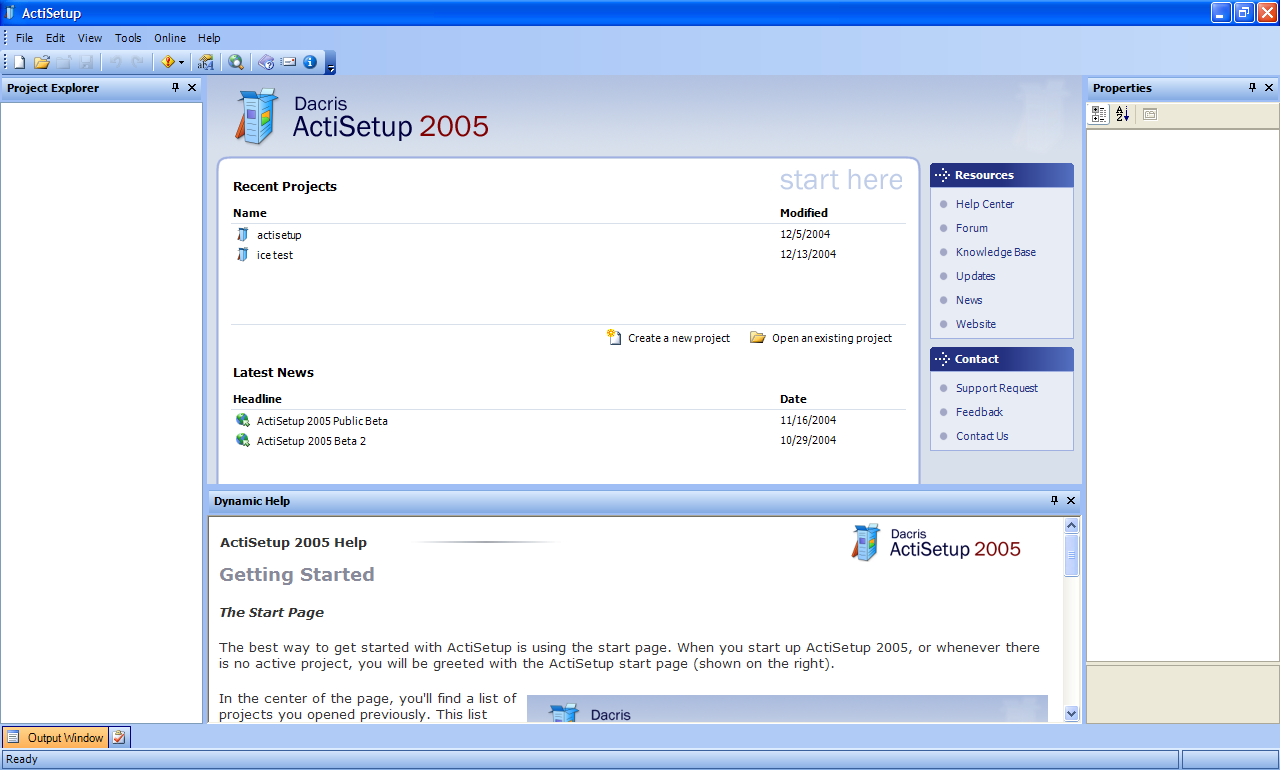Image resolution: width=1280 pixels, height=770 pixels.
Task: Sort Properties alphabetically
Action: (1122, 114)
